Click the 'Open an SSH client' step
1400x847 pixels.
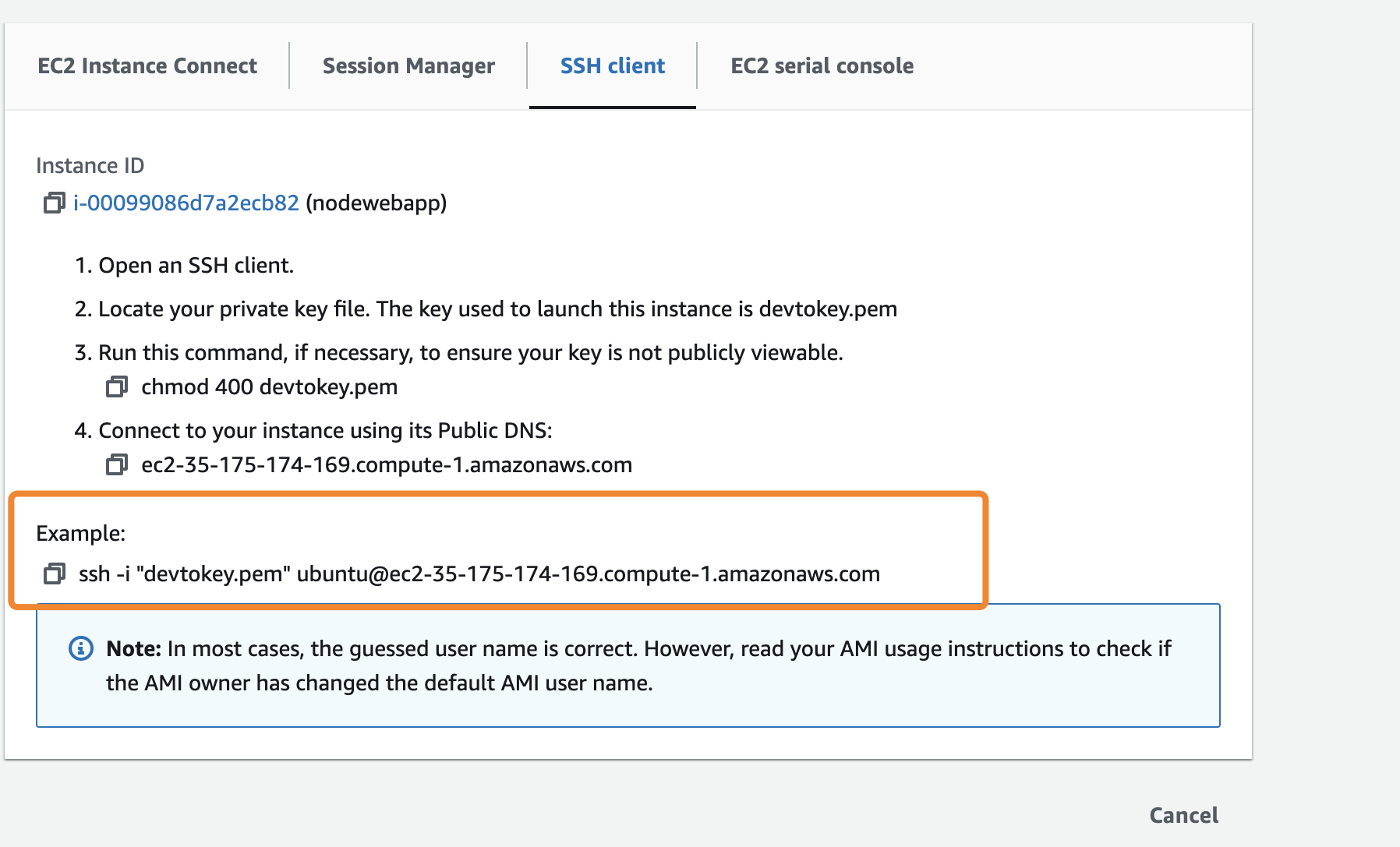pos(184,266)
